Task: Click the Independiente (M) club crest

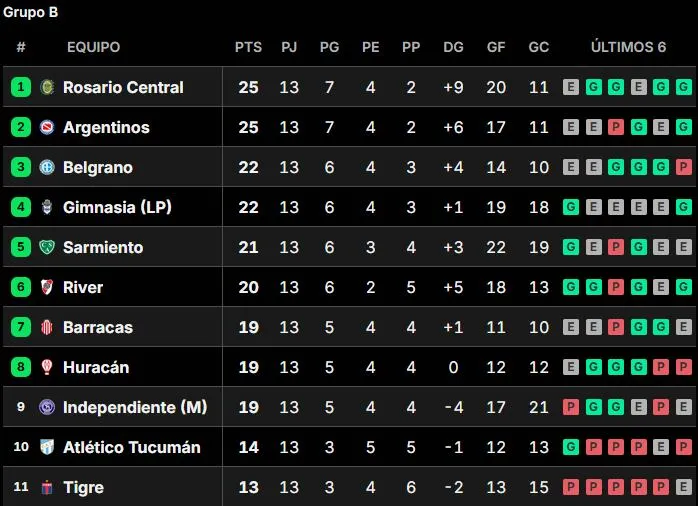Action: [x=47, y=407]
